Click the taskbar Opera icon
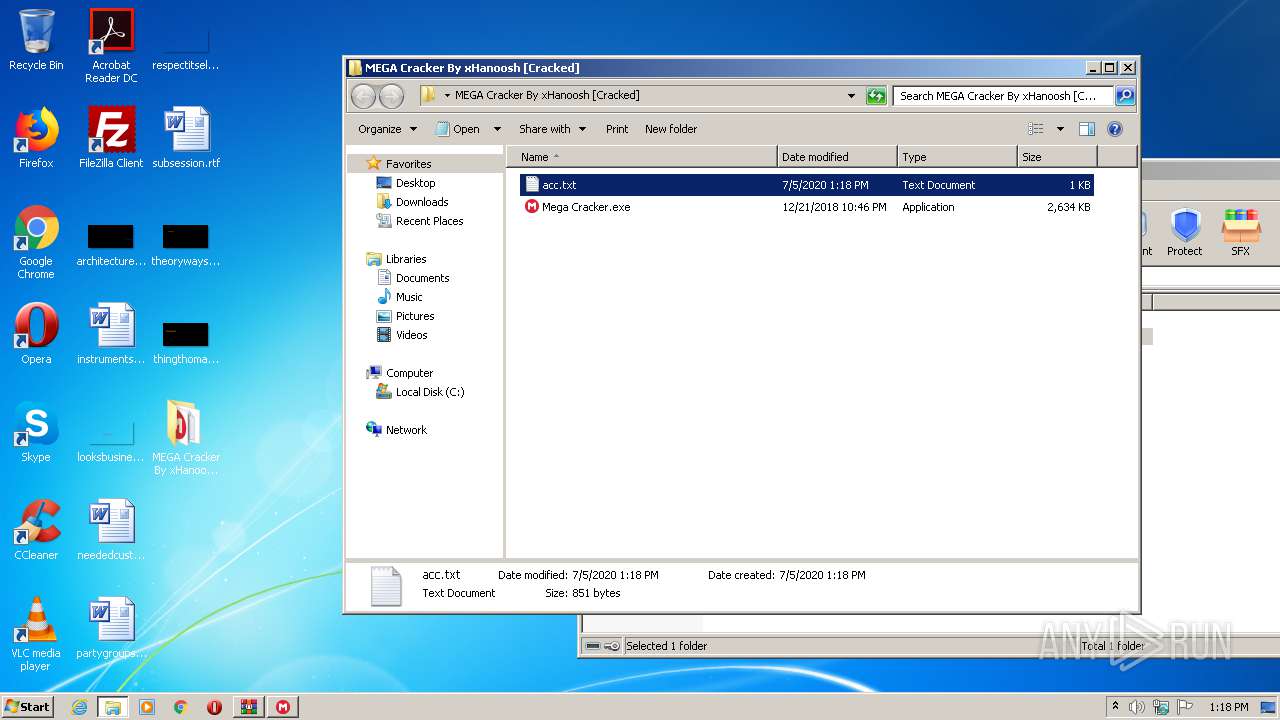The height and width of the screenshot is (720, 1280). pos(215,707)
